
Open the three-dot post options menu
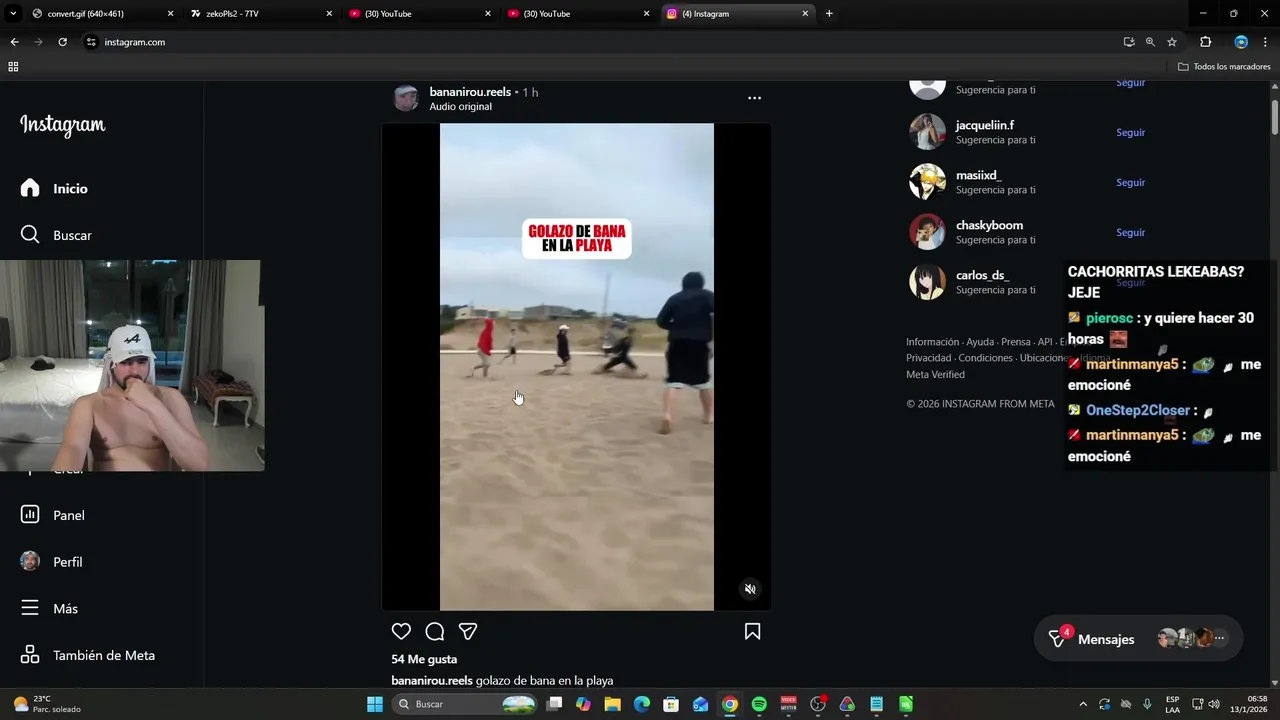pyautogui.click(x=754, y=98)
